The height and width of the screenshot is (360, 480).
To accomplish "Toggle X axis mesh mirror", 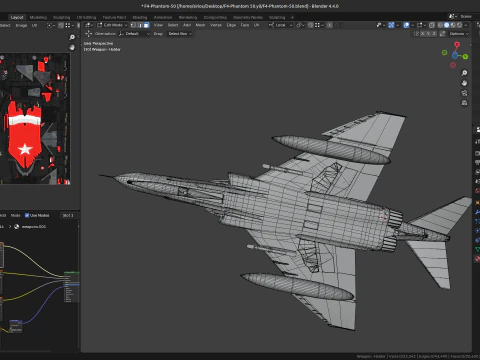I will pyautogui.click(x=423, y=34).
